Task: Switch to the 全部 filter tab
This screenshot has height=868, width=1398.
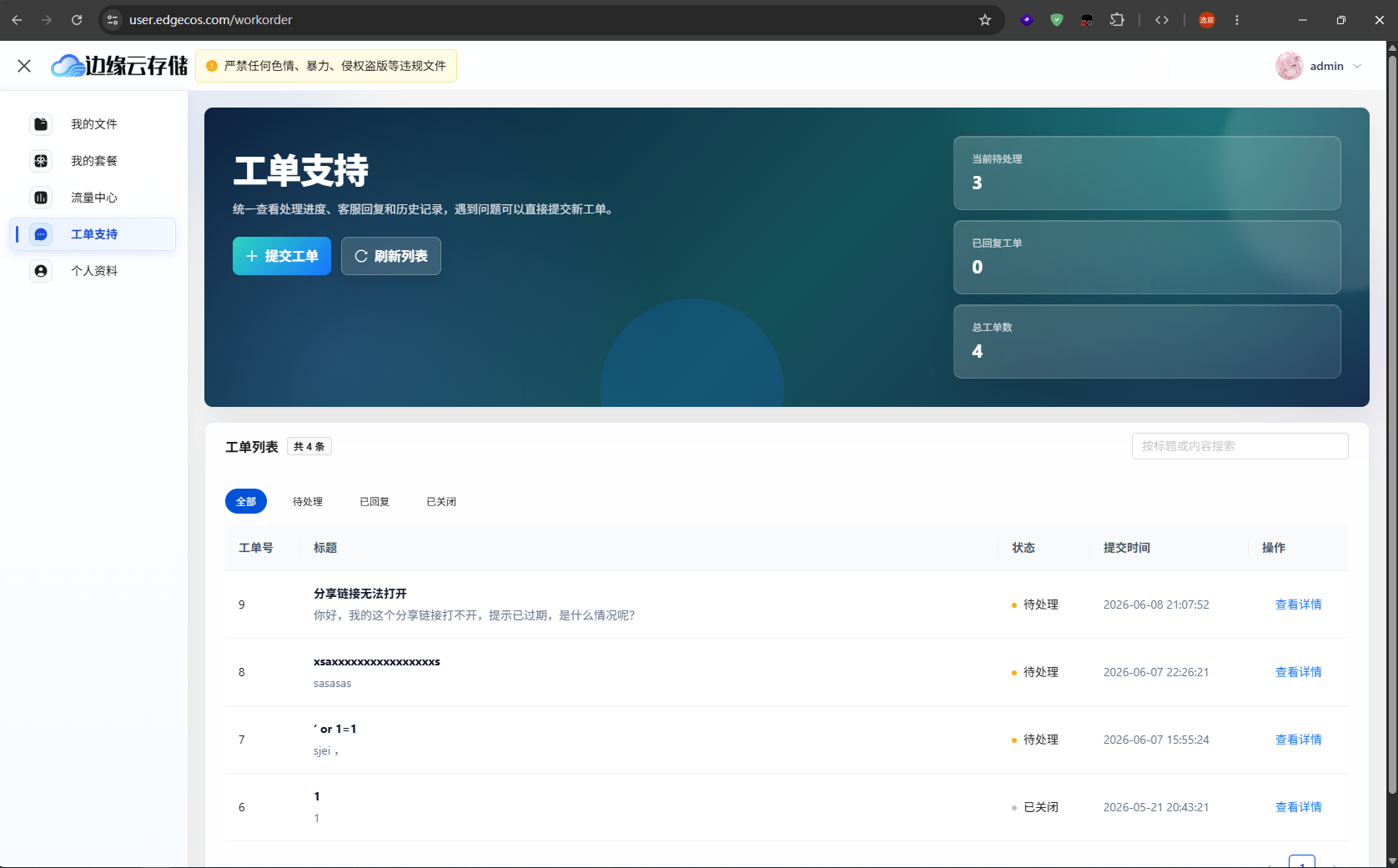Action: point(246,501)
